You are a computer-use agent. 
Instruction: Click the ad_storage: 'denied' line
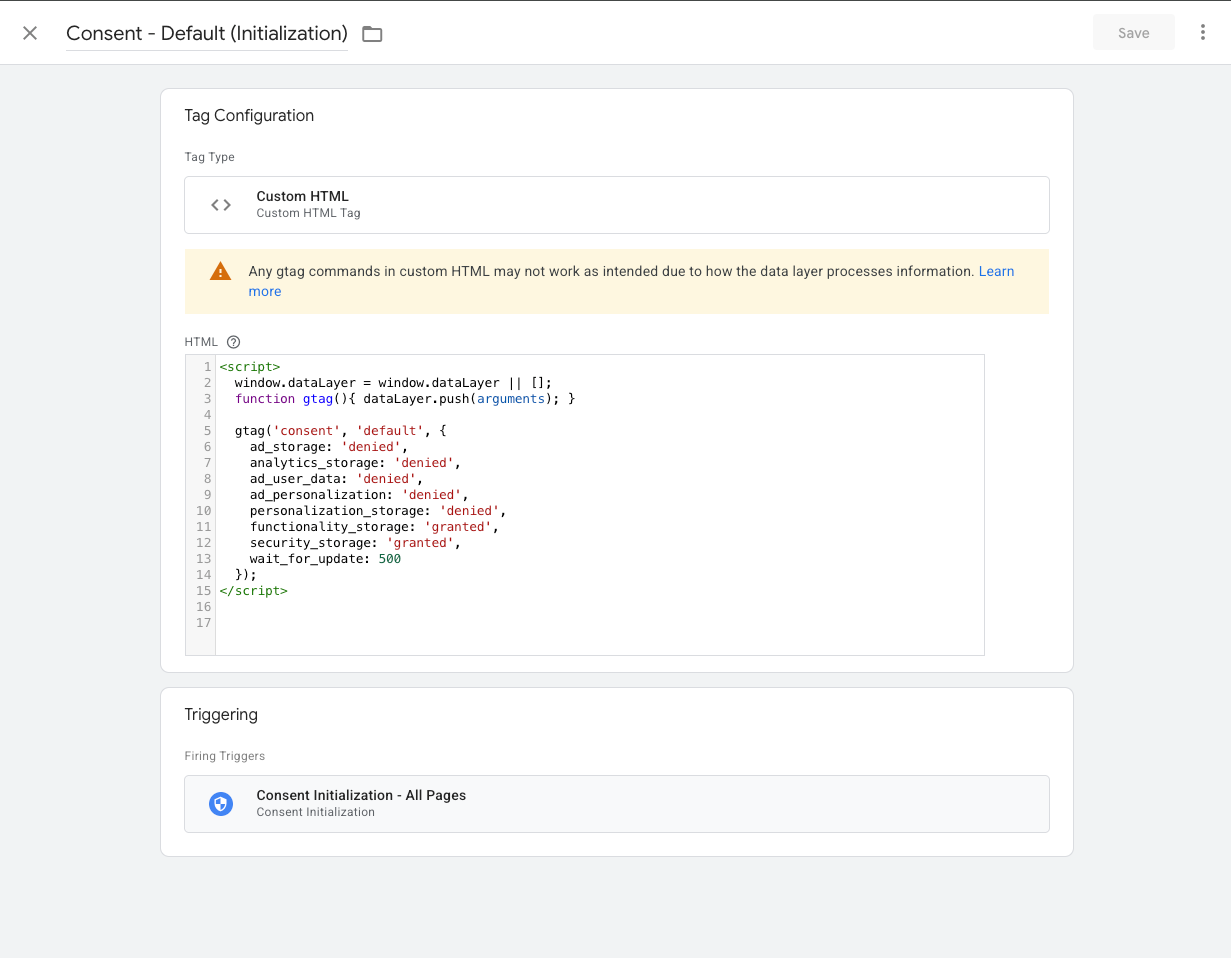[329, 447]
